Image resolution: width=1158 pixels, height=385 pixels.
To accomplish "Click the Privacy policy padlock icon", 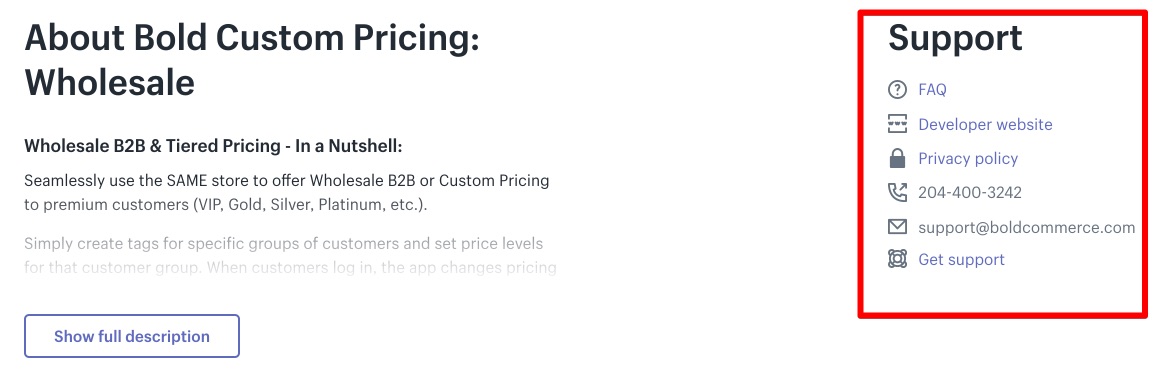I will tap(897, 158).
